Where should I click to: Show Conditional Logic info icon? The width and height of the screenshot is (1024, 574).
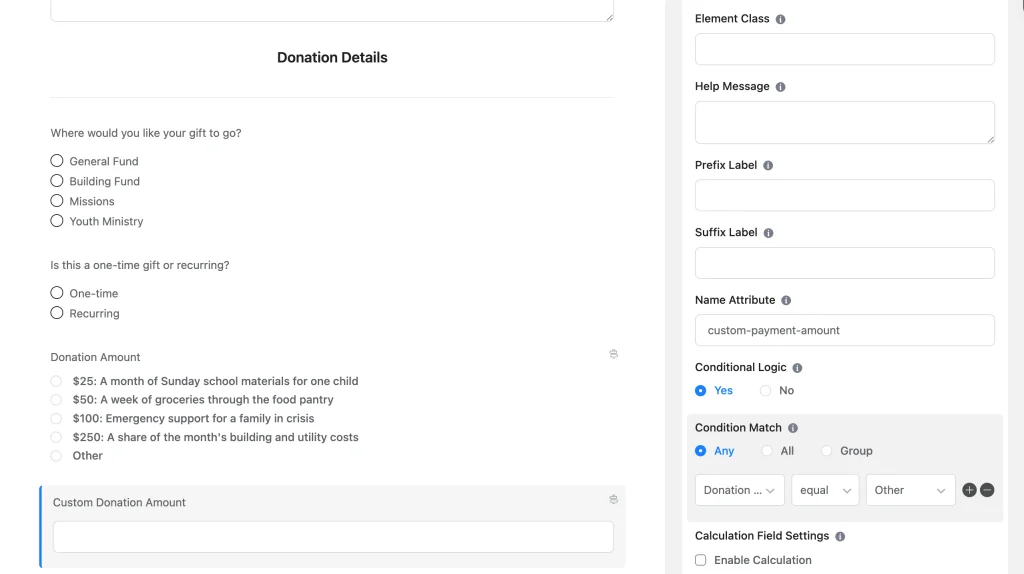pyautogui.click(x=797, y=368)
